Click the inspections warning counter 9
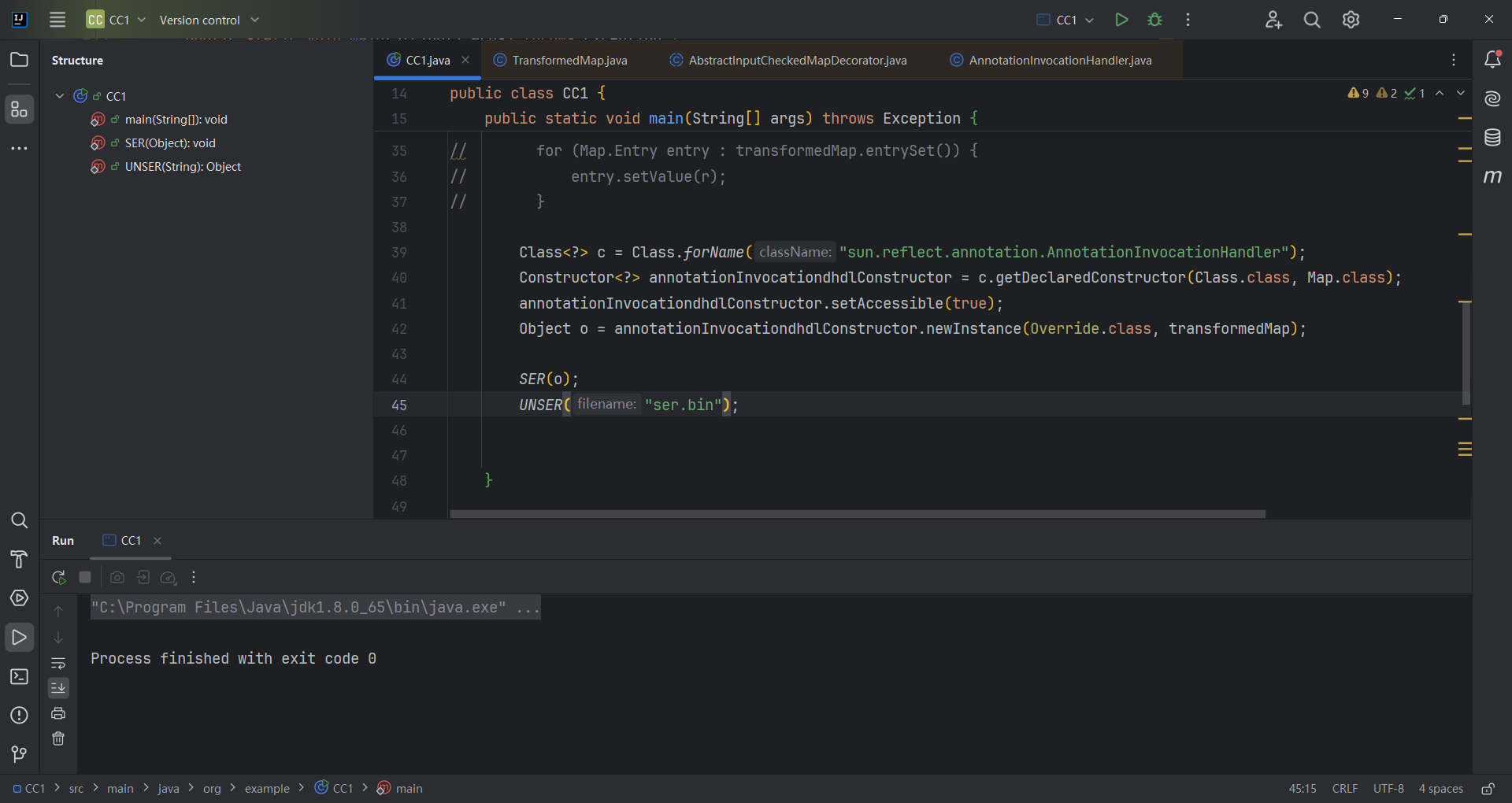Image resolution: width=1512 pixels, height=803 pixels. pyautogui.click(x=1358, y=93)
